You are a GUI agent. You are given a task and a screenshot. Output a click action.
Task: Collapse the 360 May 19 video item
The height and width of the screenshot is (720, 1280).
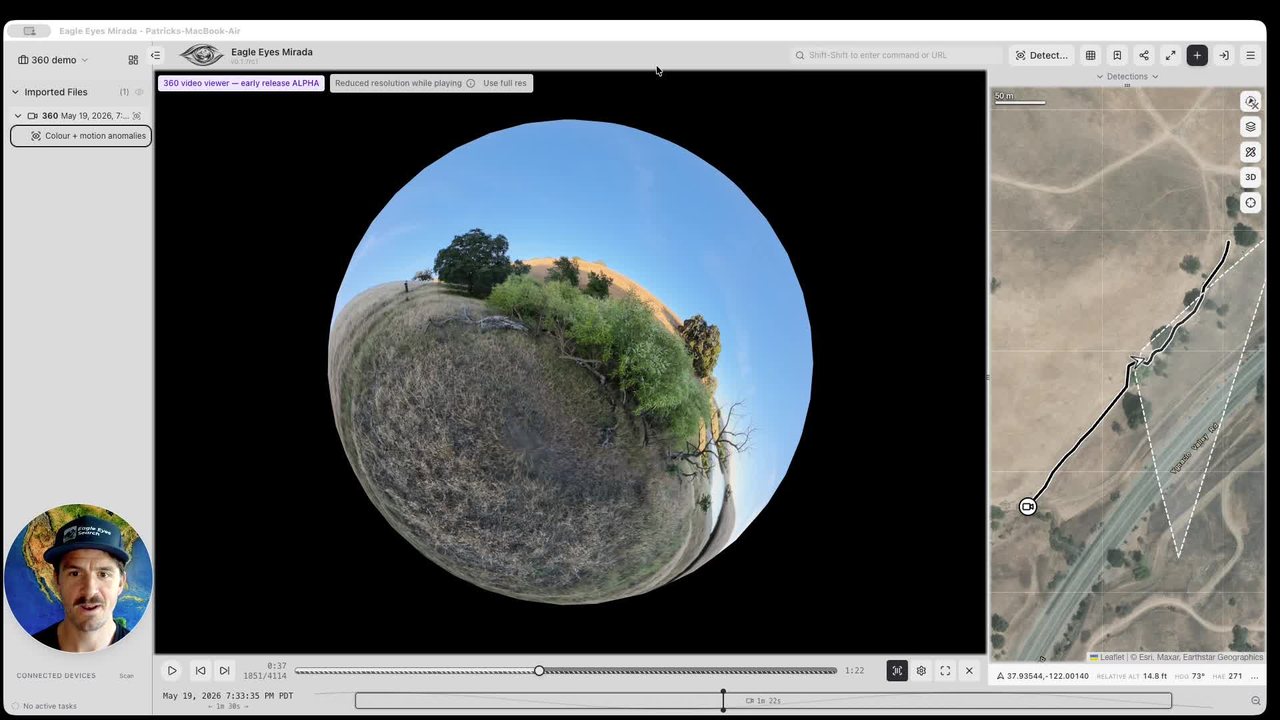[18, 116]
